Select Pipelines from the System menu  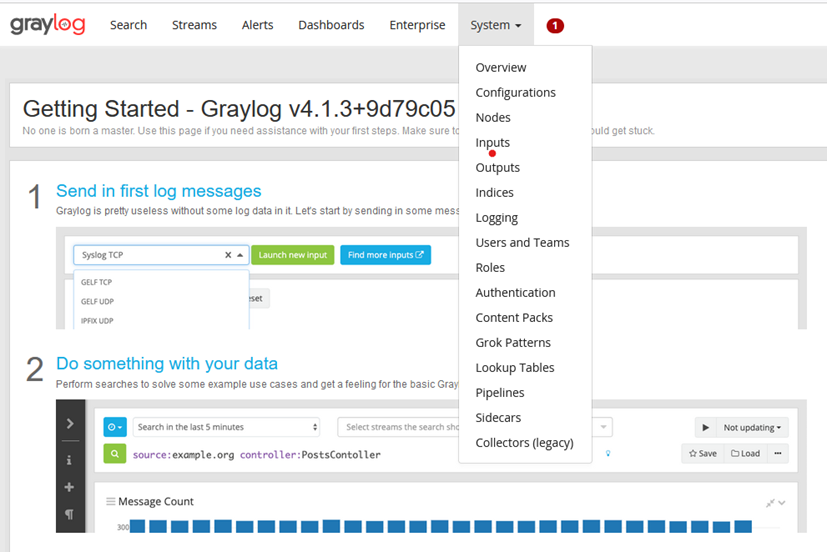click(499, 393)
